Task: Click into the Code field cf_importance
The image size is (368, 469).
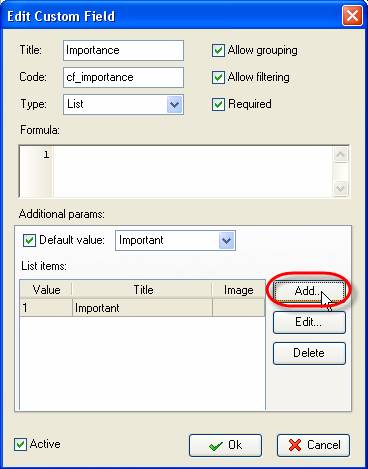Action: pyautogui.click(x=123, y=77)
